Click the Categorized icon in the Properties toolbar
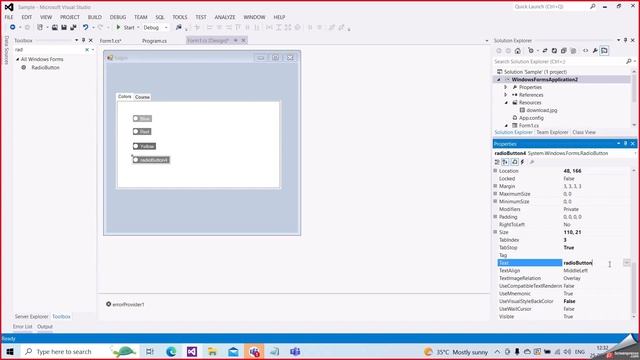 (497, 162)
